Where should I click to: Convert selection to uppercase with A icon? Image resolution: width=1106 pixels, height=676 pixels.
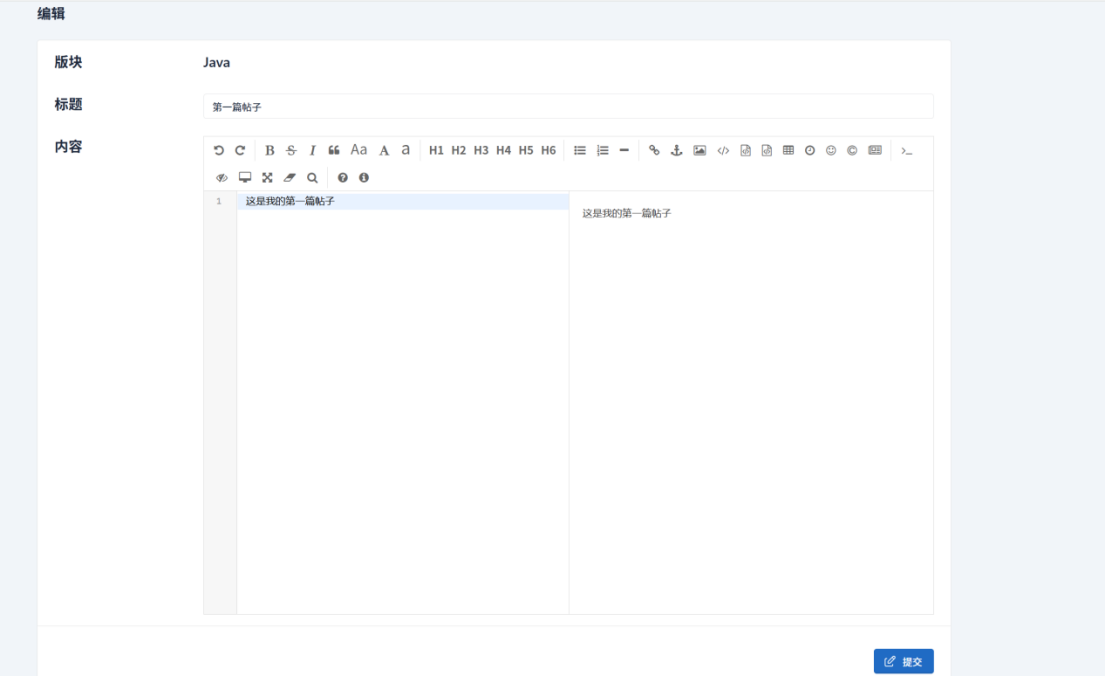[x=384, y=150]
